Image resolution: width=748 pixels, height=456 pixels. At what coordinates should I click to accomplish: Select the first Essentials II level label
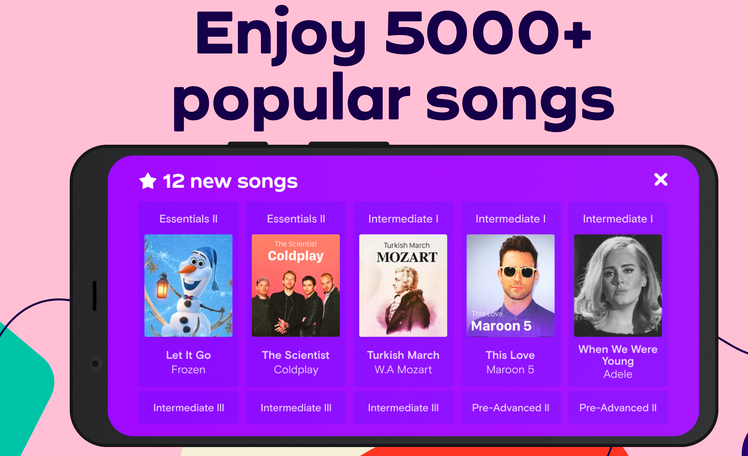coord(188,218)
